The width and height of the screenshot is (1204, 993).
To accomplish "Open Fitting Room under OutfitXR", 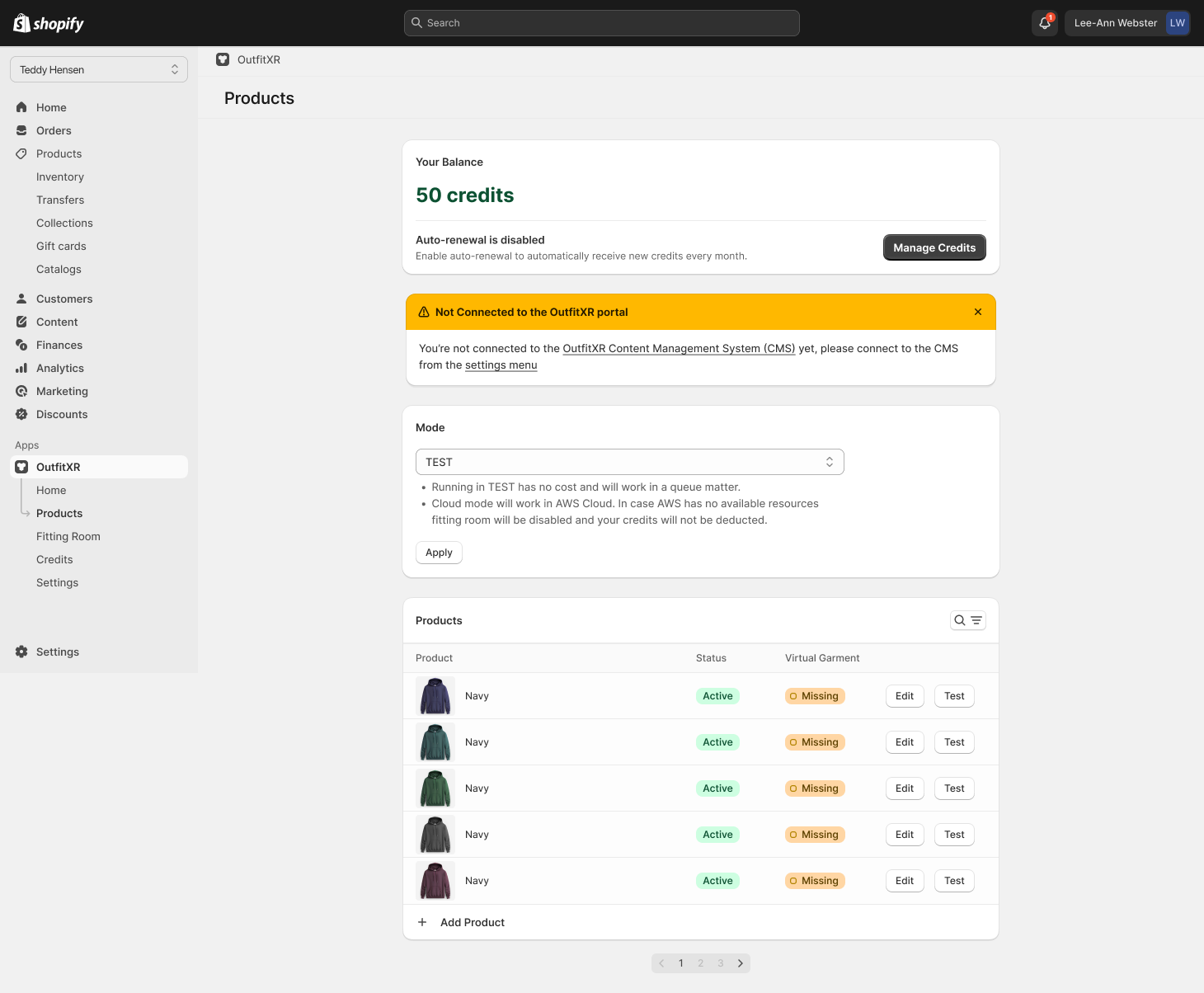I will coord(68,536).
